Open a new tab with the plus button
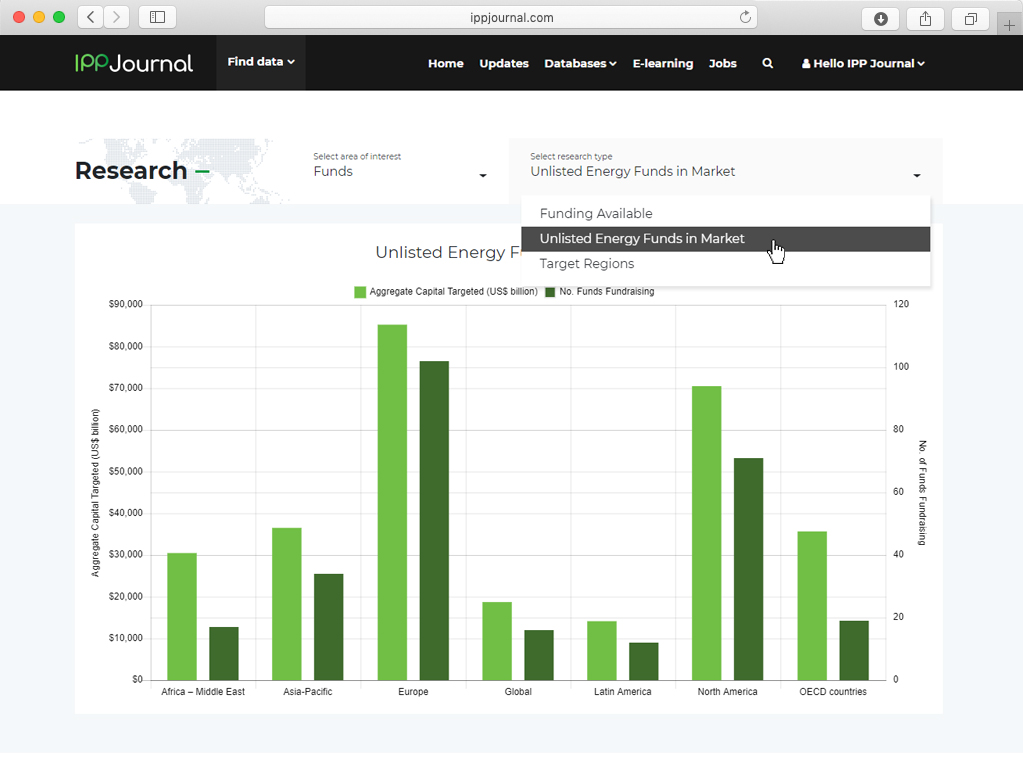 tap(1008, 25)
